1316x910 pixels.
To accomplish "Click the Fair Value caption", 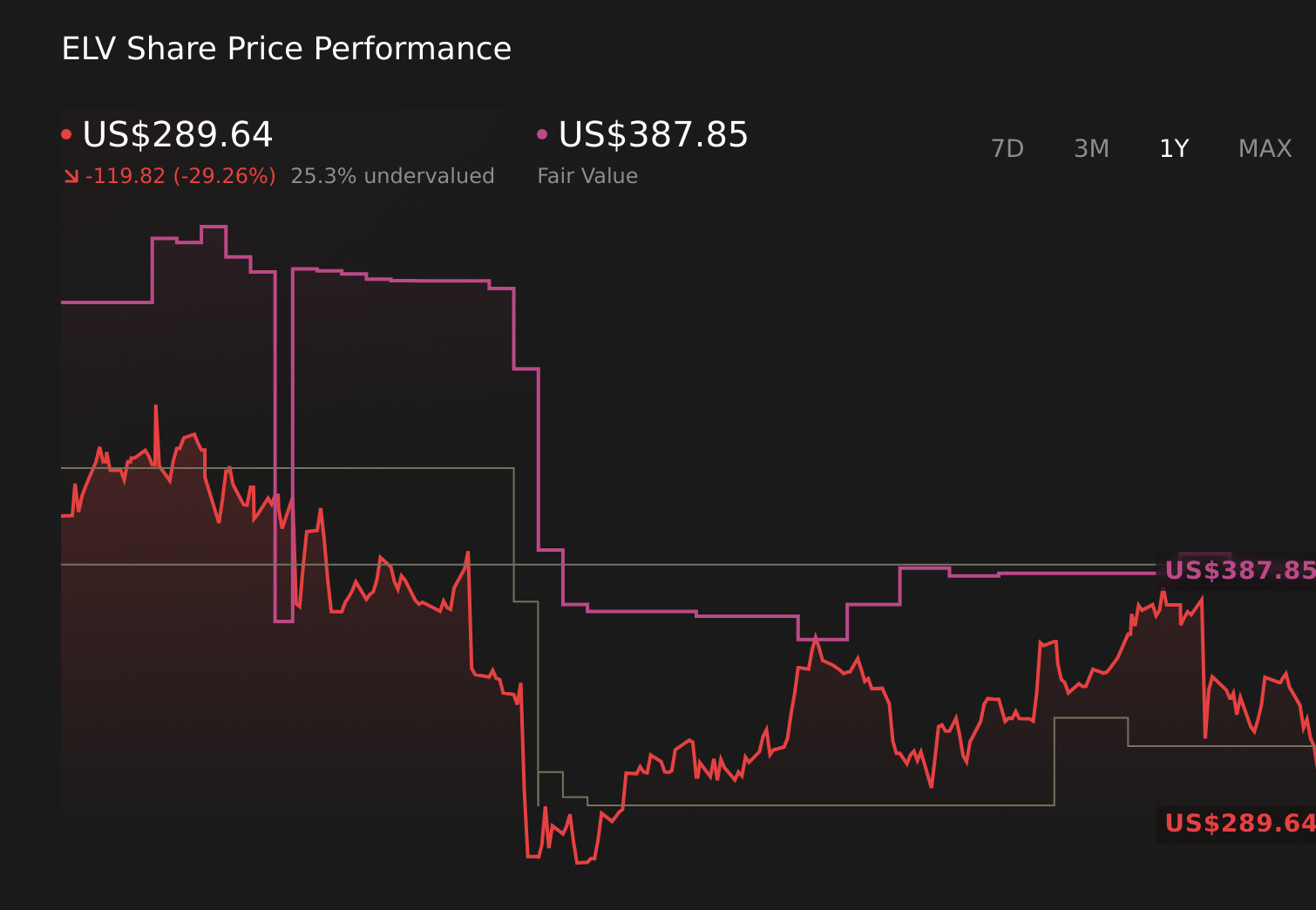I will pyautogui.click(x=587, y=175).
